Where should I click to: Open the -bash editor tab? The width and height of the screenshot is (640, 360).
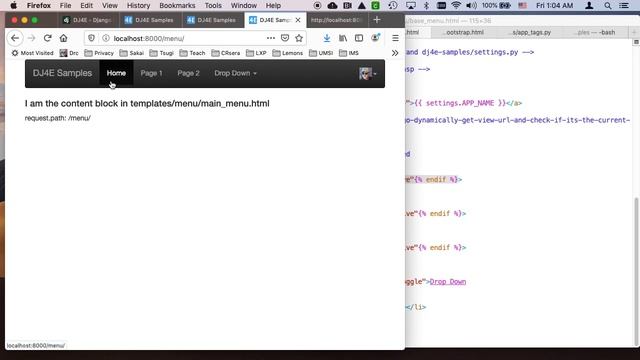[x=596, y=32]
